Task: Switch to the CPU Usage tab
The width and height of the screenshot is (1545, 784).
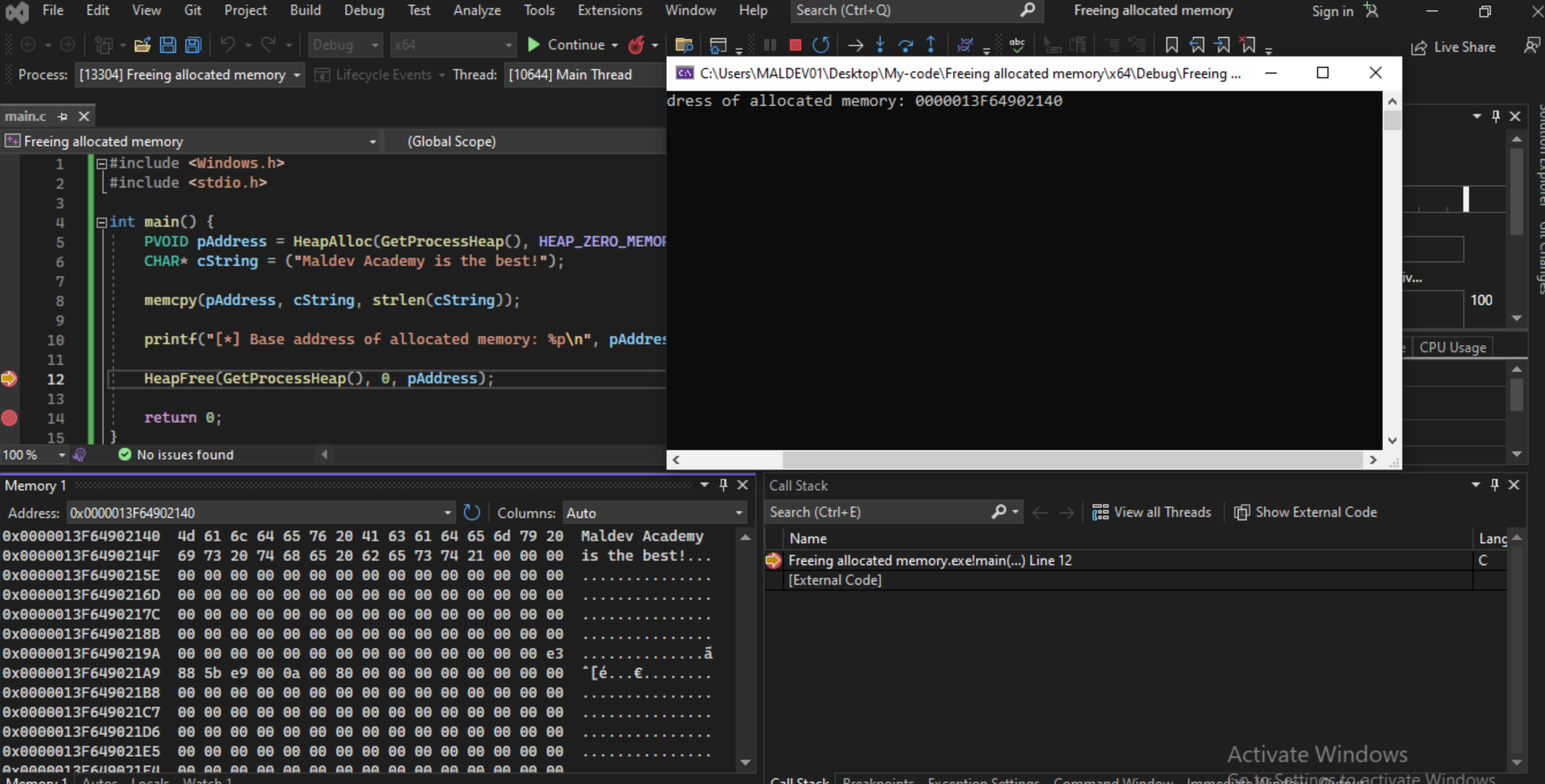Action: coord(1452,347)
